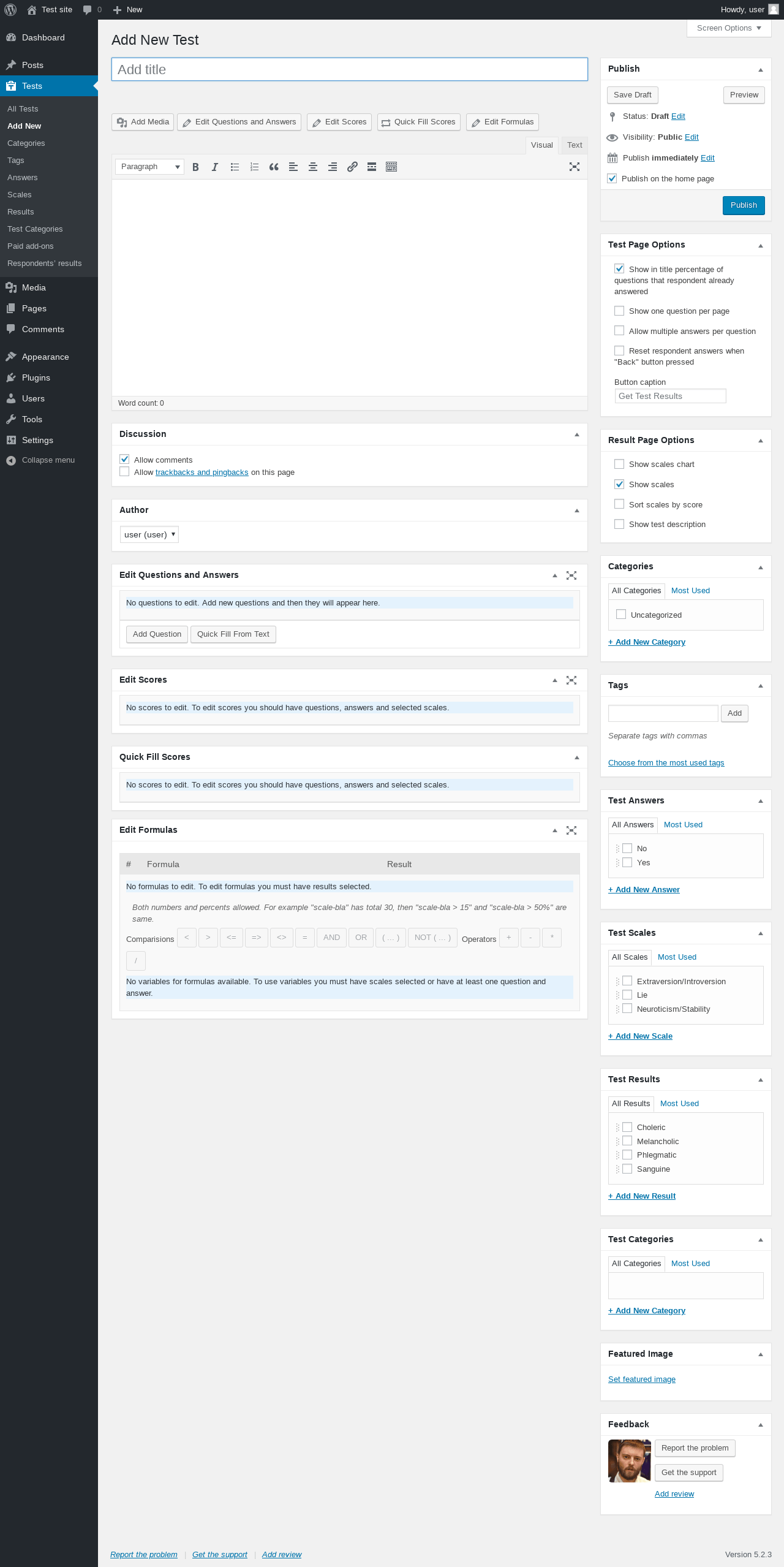Expand Edit Formulas box to fullscreen

click(571, 830)
